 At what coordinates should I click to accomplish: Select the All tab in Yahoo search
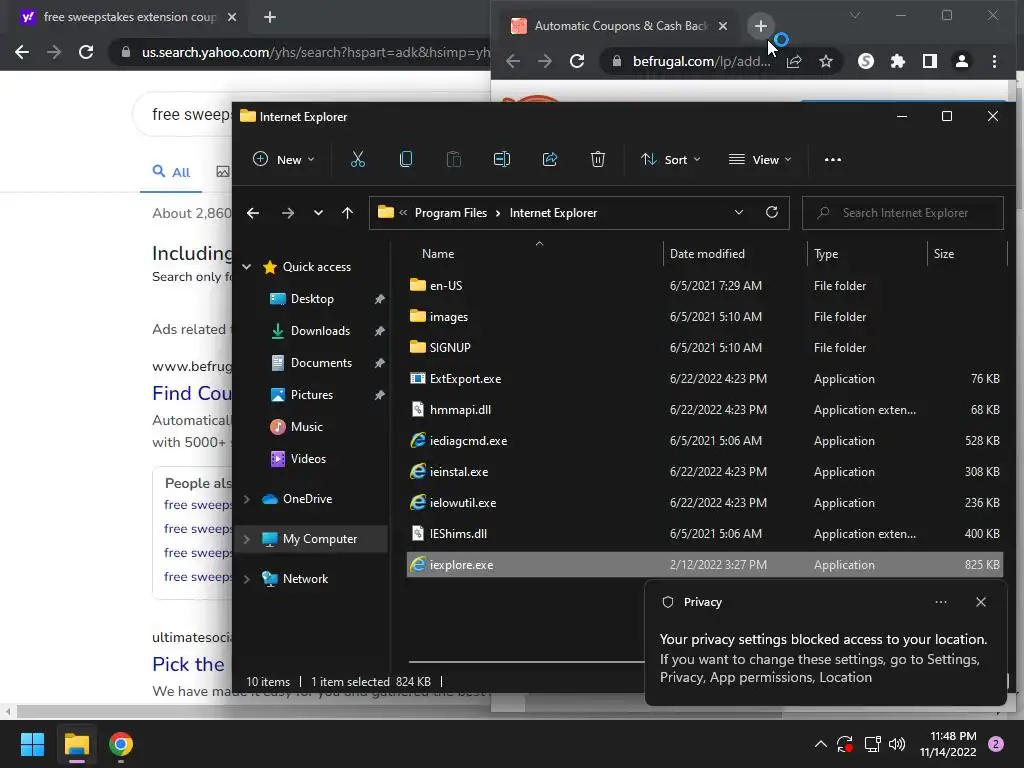[171, 172]
